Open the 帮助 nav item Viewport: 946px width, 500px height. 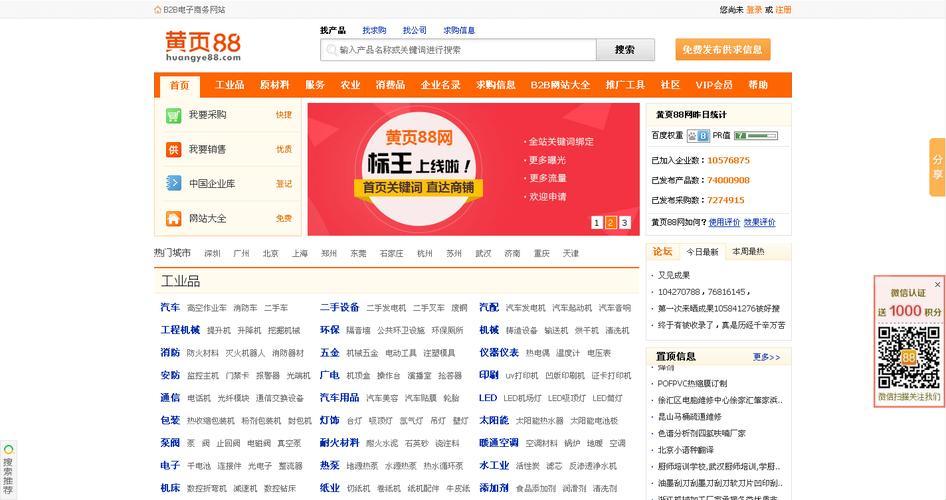758,85
